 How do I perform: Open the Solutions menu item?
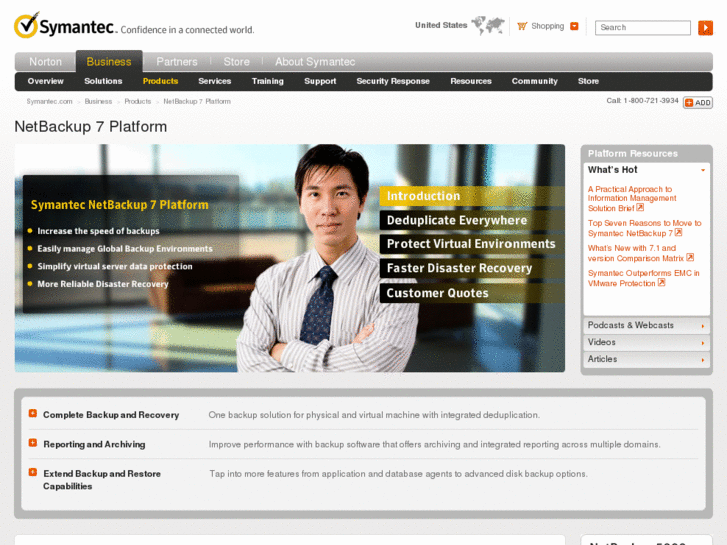coord(103,81)
